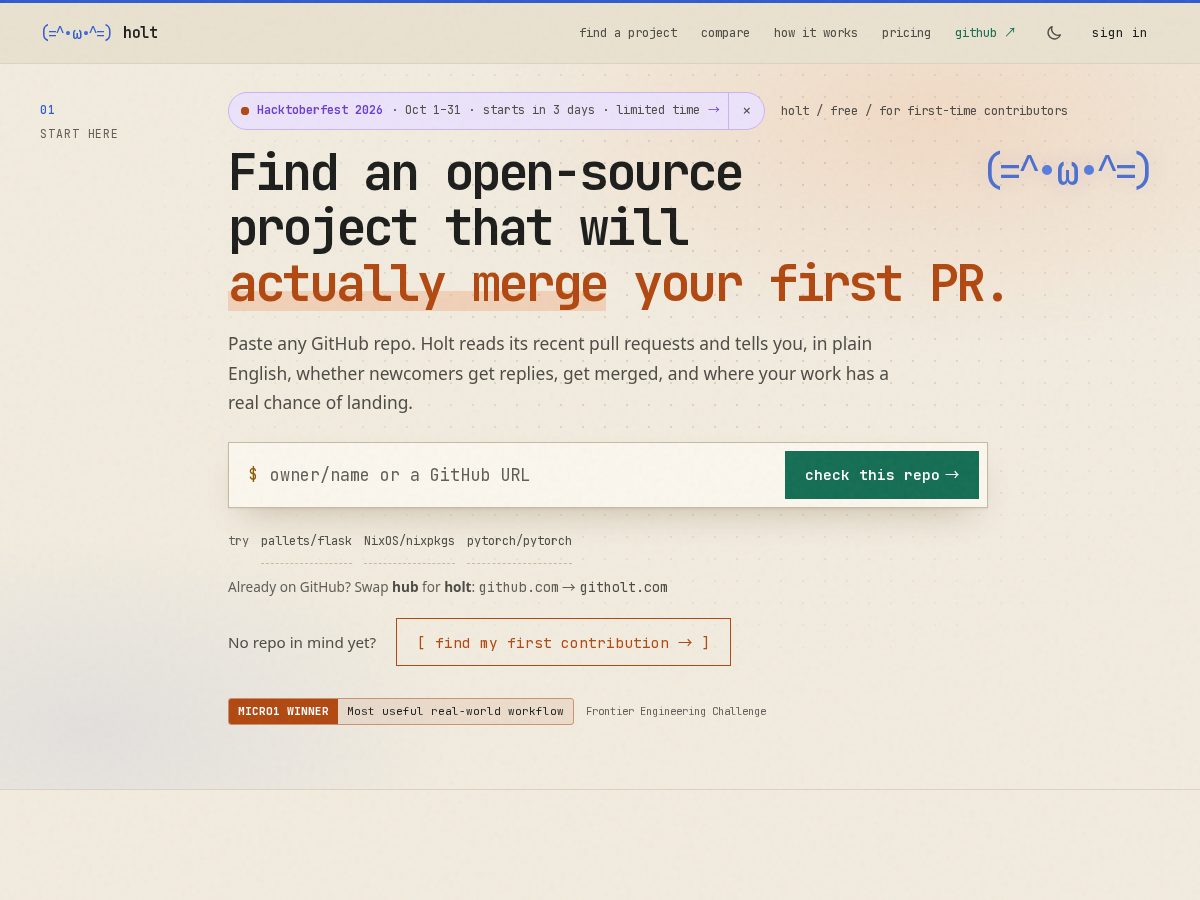Open 'find a project' nav item
Image resolution: width=1200 pixels, height=900 pixels.
point(628,33)
